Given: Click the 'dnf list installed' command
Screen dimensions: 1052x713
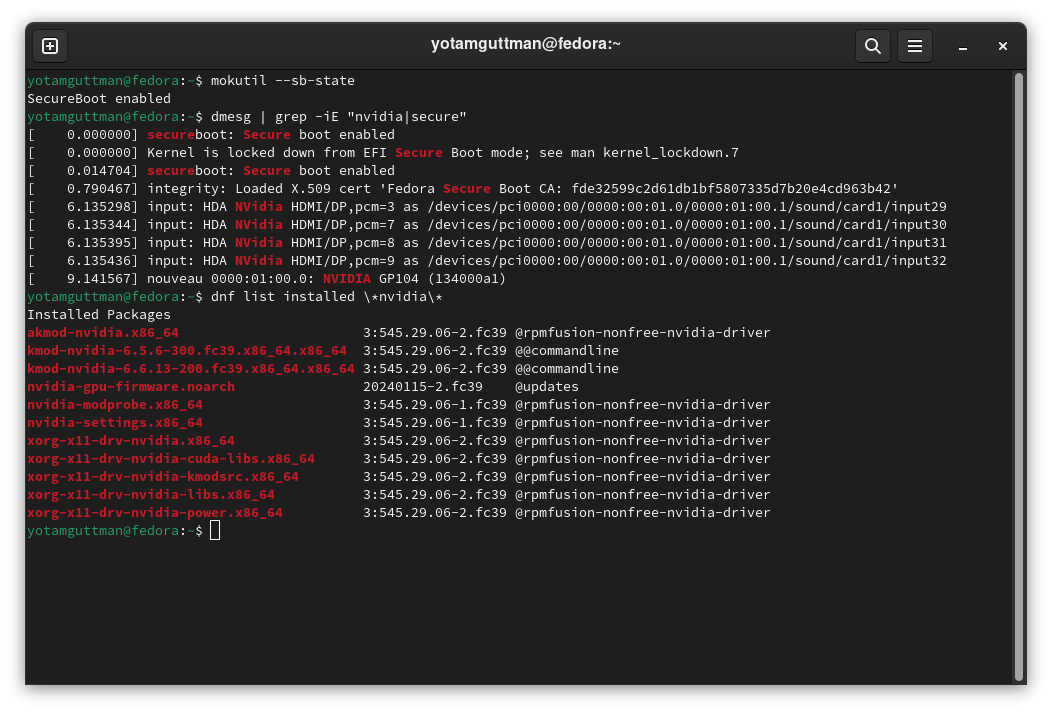Looking at the screenshot, I should coord(327,296).
